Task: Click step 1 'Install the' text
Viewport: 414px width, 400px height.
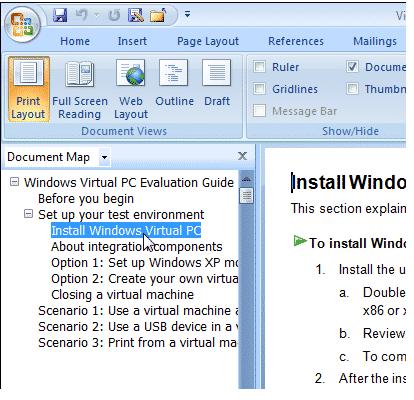Action: 372,269
